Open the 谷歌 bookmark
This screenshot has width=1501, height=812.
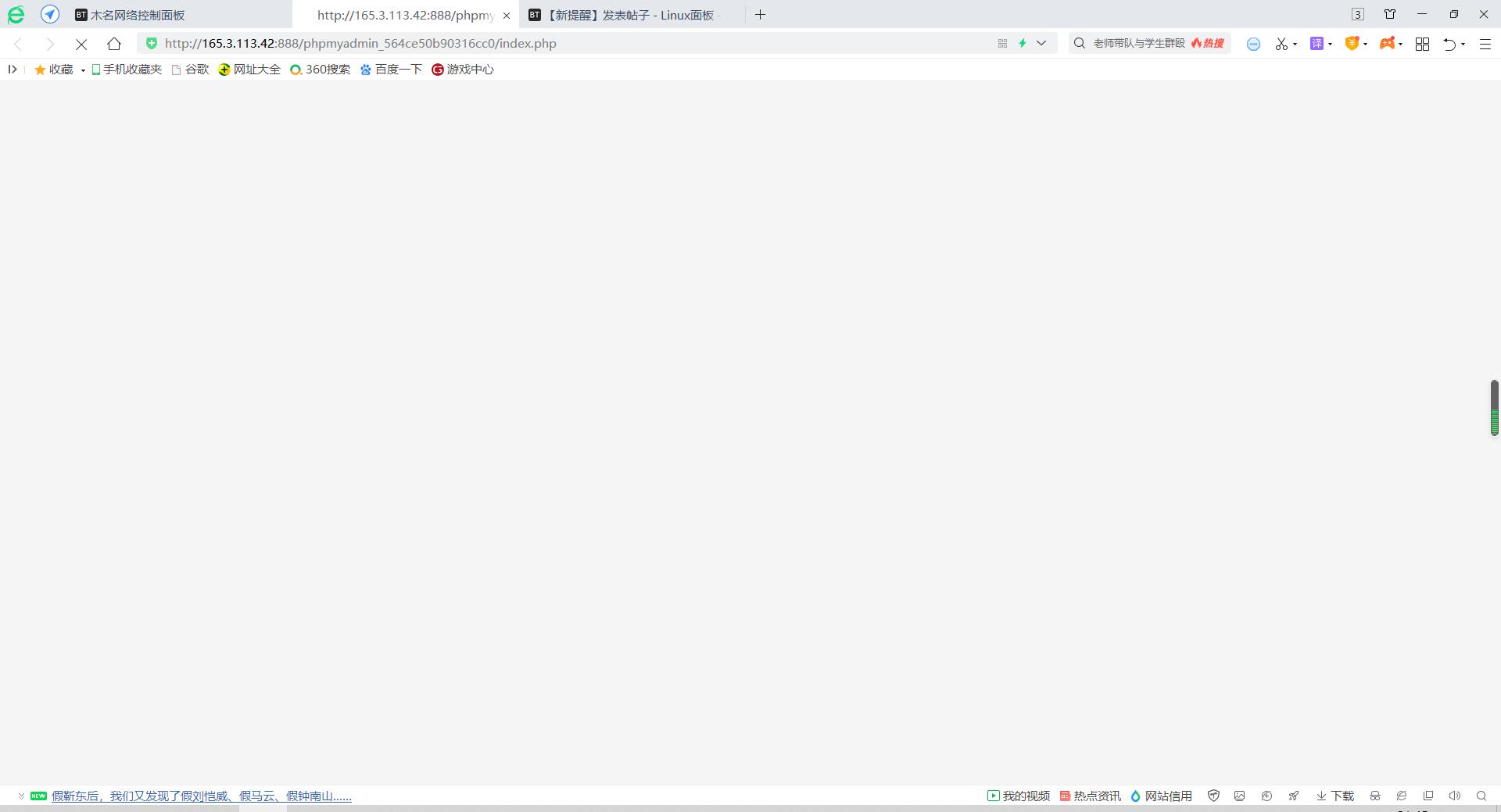190,70
